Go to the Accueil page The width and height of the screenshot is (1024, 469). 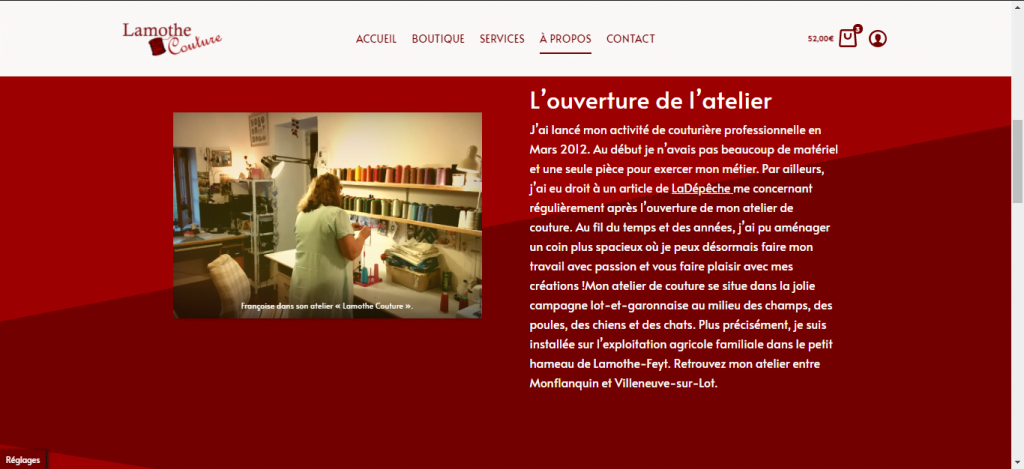376,39
